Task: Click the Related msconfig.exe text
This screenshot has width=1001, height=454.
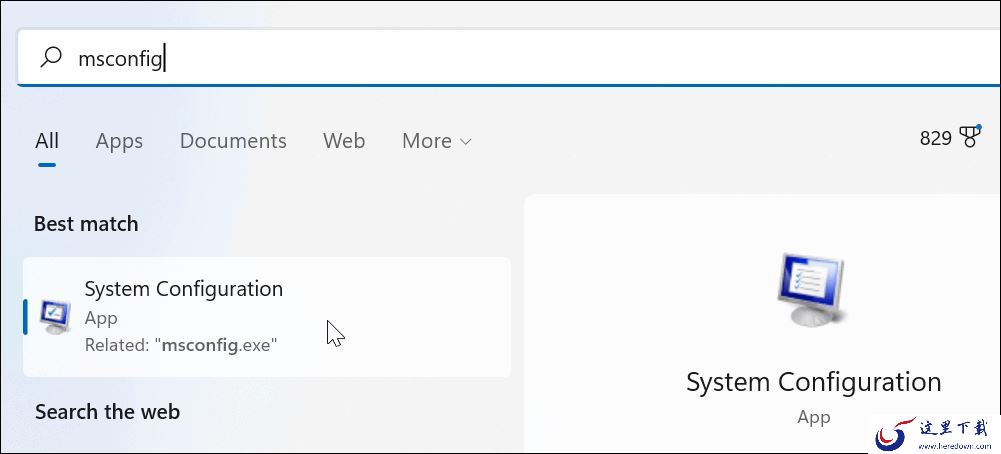Action: [x=181, y=345]
